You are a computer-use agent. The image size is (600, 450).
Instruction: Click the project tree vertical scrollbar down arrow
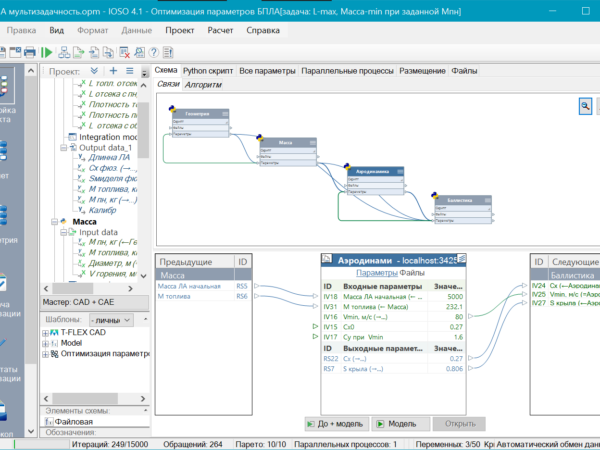click(x=144, y=276)
